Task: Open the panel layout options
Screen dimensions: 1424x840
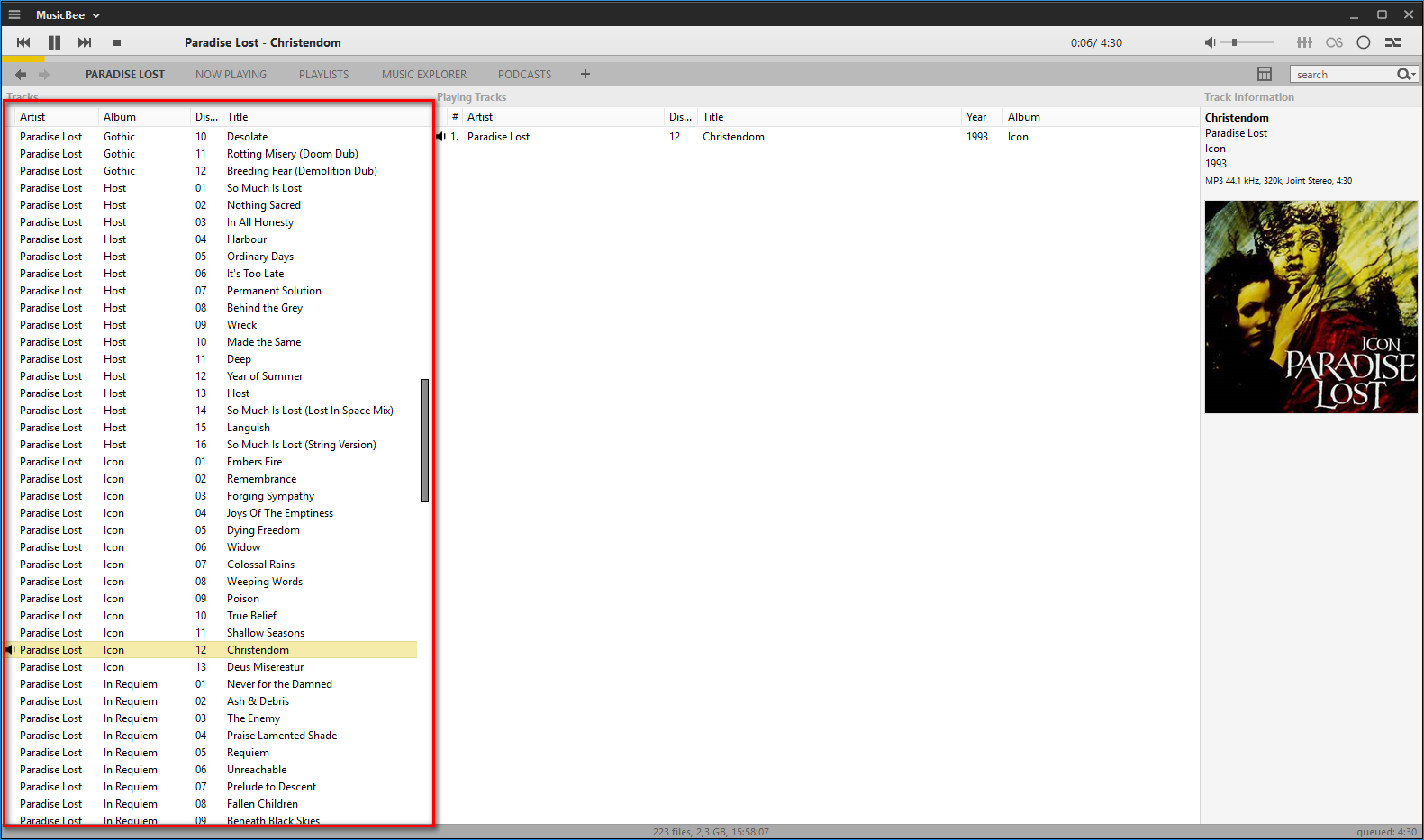Action: click(1265, 74)
